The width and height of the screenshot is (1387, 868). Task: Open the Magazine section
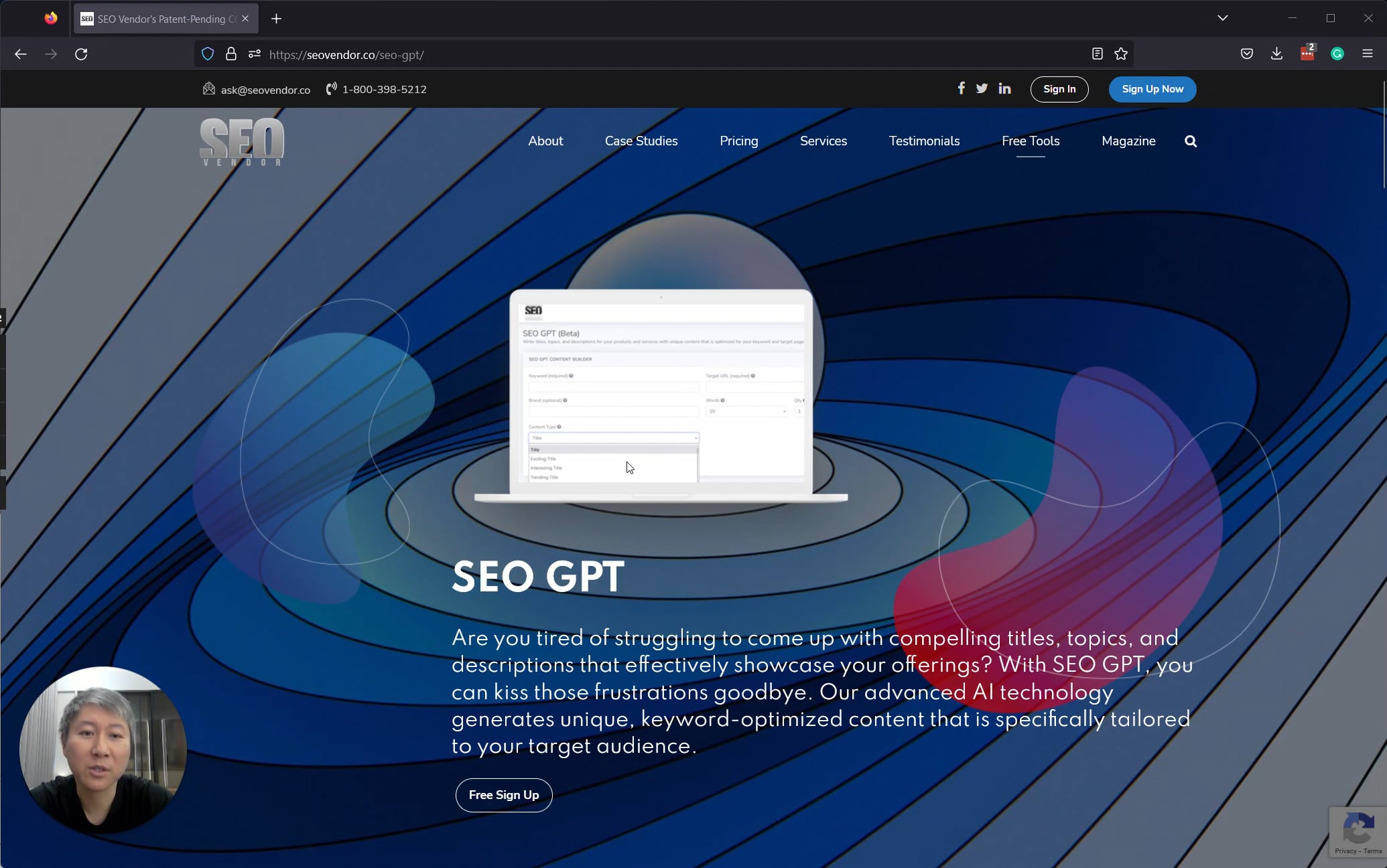(1128, 141)
